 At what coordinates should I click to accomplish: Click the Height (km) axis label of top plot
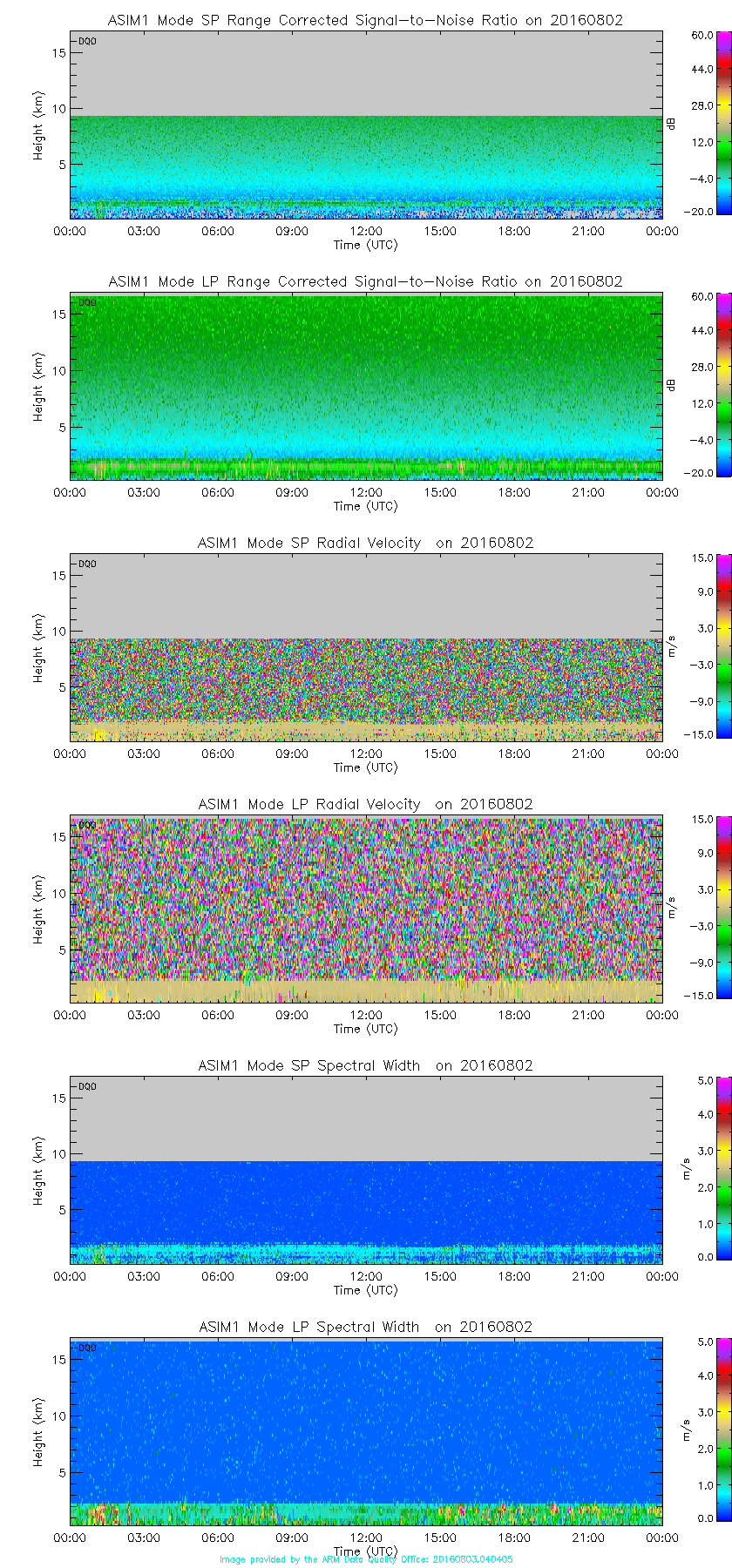click(x=38, y=125)
